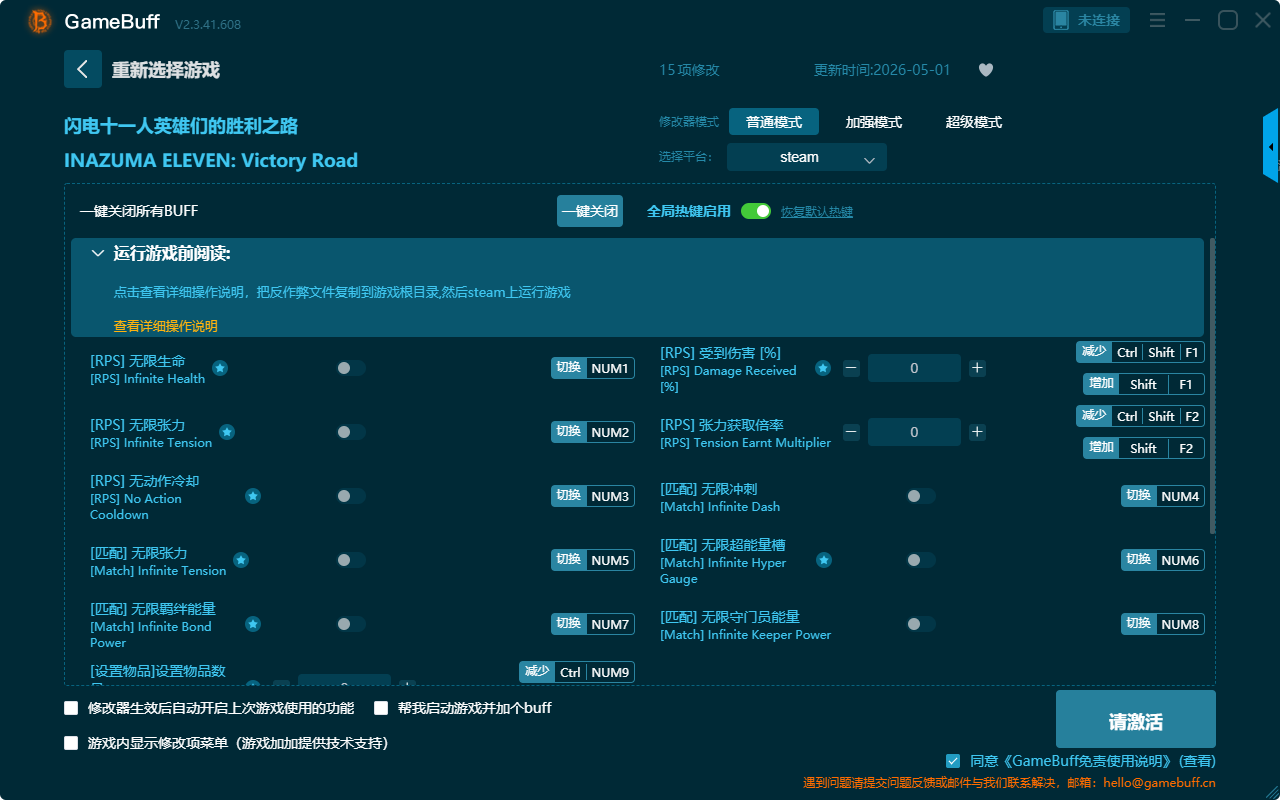This screenshot has width=1280, height=800.
Task: Click the [RPS] 张力获取倍率 value field
Action: click(914, 432)
